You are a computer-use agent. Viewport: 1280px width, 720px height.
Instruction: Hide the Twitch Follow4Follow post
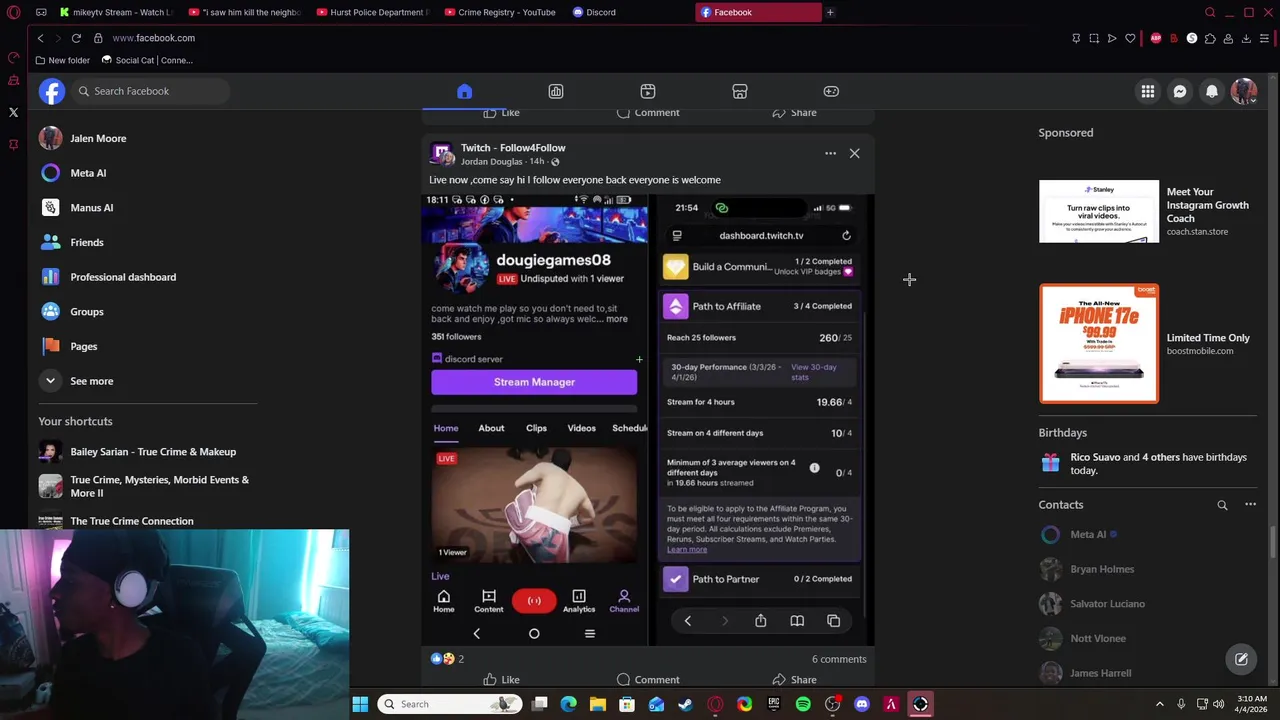(x=854, y=153)
